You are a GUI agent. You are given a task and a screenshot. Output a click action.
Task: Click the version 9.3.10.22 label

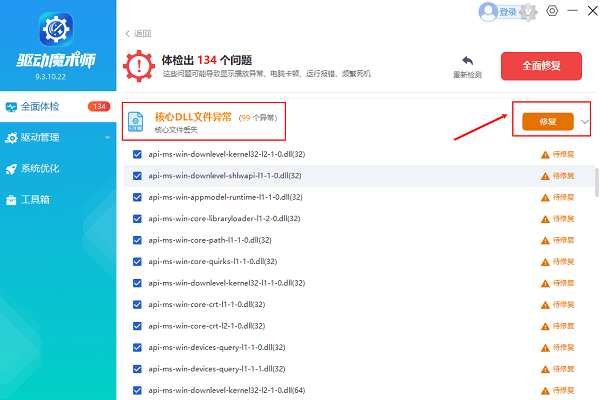[51, 77]
